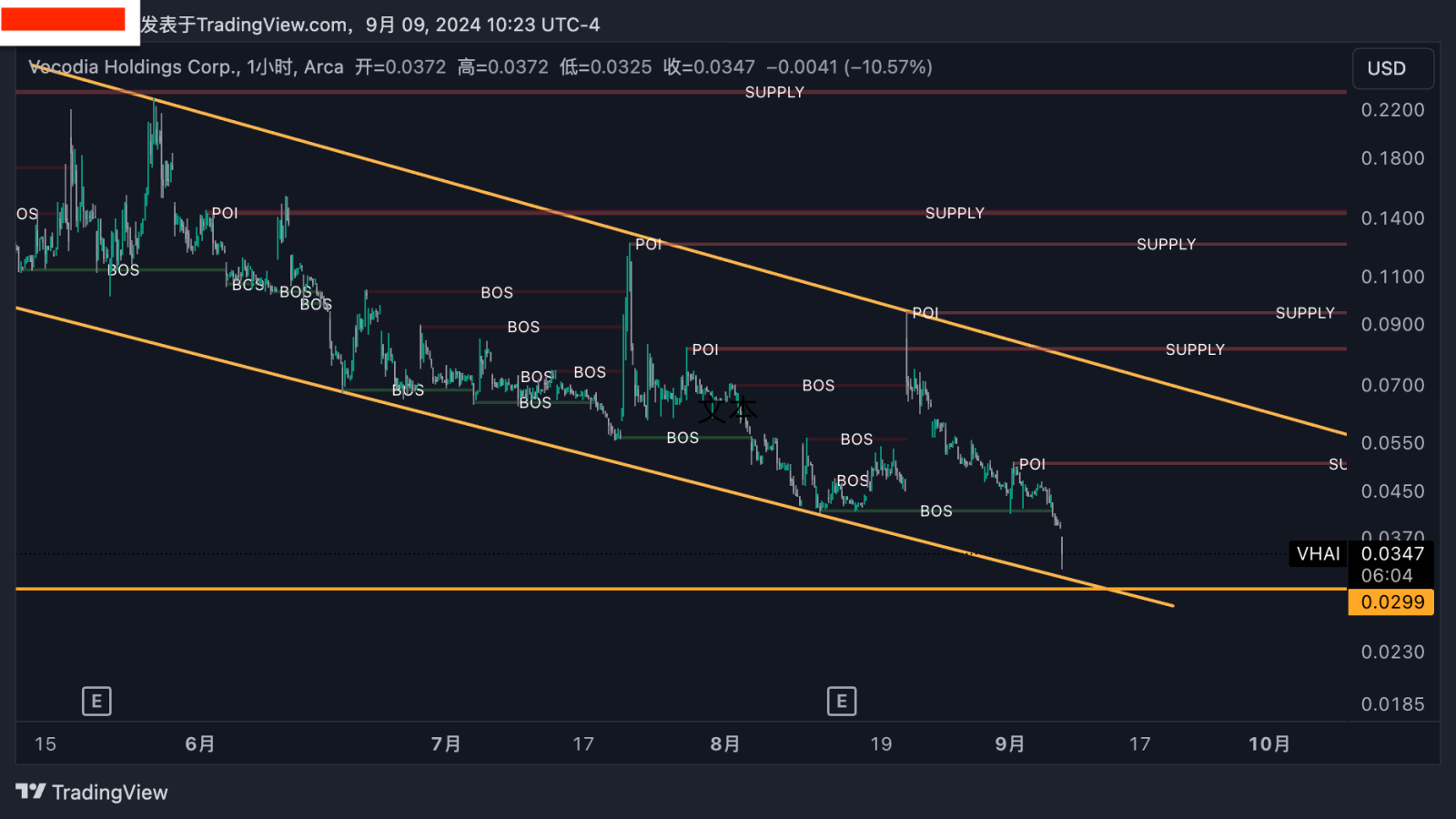Image resolution: width=1456 pixels, height=819 pixels.
Task: Click the 0.2200 price axis label
Action: click(1392, 110)
